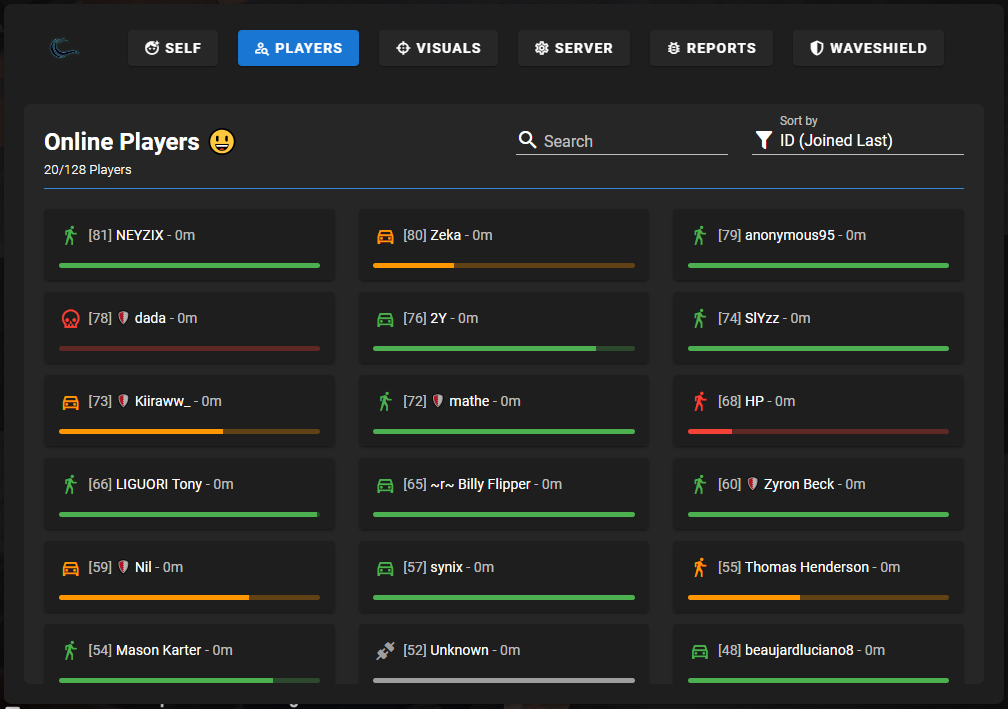This screenshot has width=1008, height=709.
Task: Click the orange car icon on Zeka's card
Action: tap(384, 235)
